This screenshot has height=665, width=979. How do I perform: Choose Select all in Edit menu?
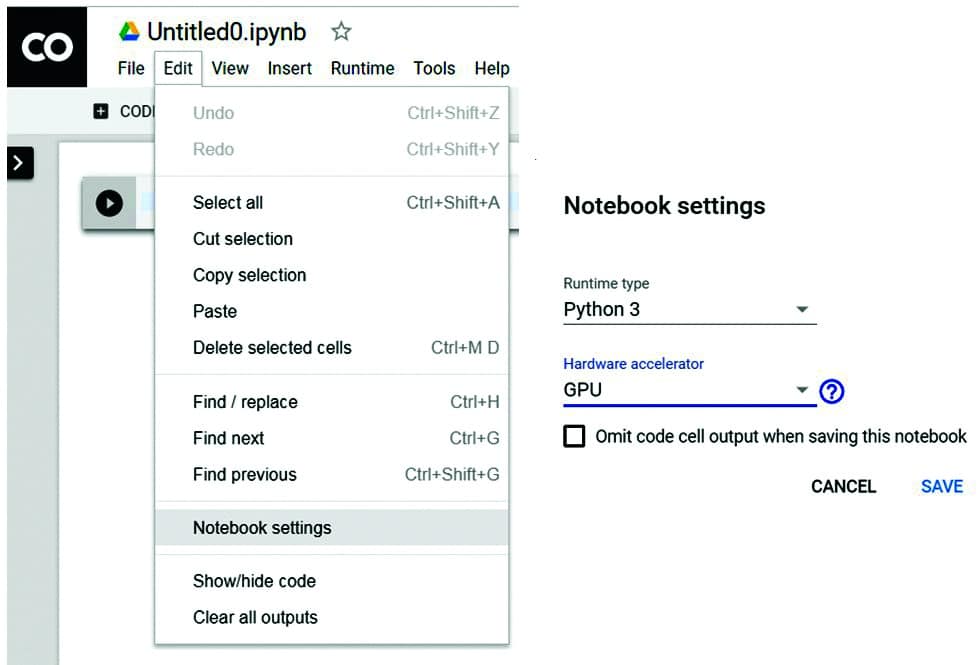228,203
